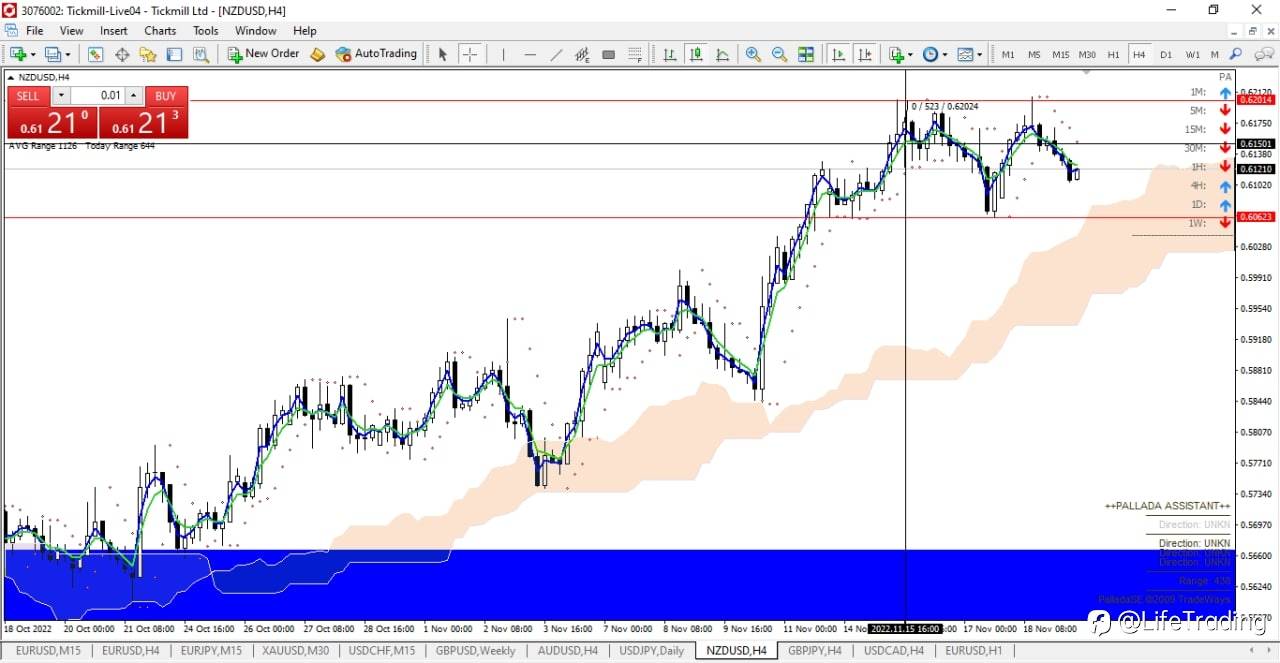1280x663 pixels.
Task: Click the Zoom In magnifier icon
Action: tap(753, 54)
